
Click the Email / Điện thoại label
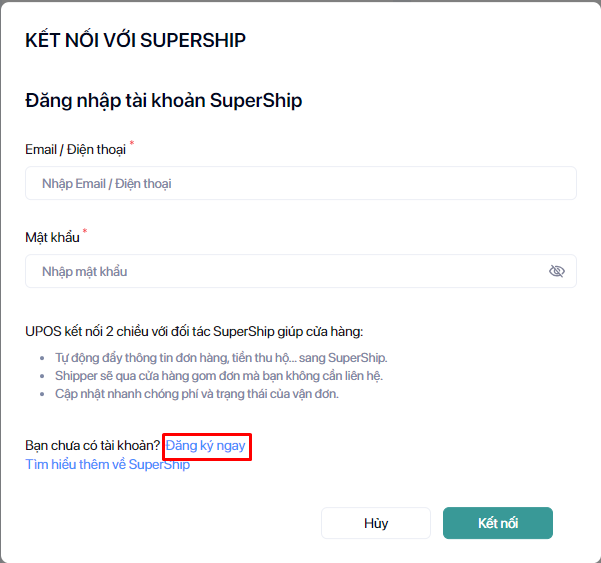[x=75, y=150]
